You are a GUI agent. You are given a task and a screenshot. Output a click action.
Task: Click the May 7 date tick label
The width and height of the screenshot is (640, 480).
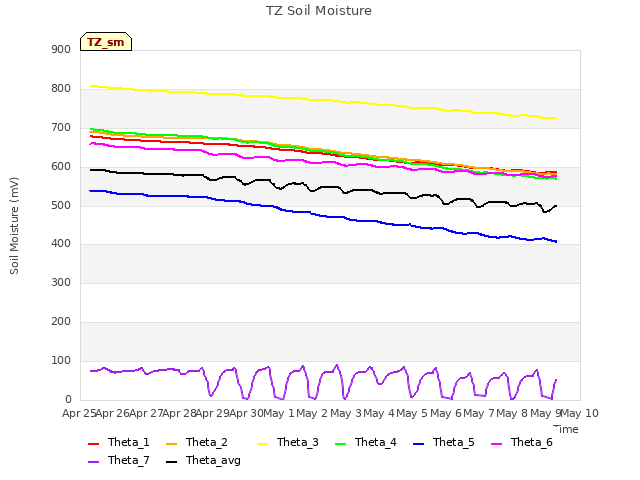[x=479, y=413]
